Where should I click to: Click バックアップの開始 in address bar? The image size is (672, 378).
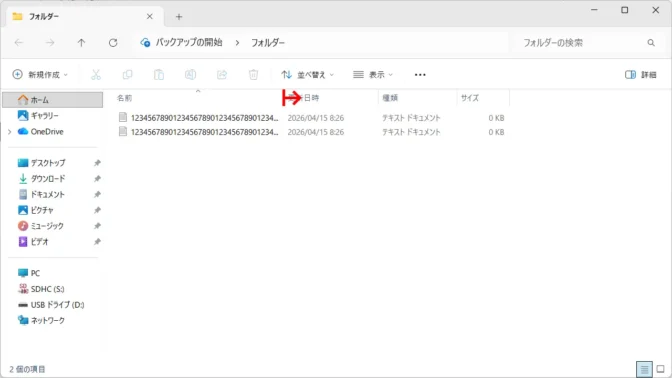(189, 42)
